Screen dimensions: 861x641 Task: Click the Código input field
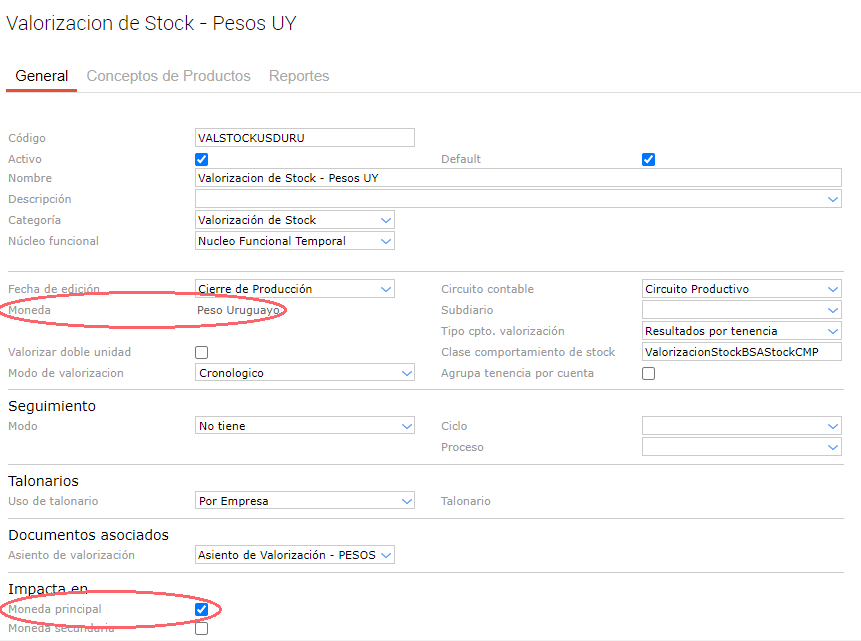tap(304, 138)
